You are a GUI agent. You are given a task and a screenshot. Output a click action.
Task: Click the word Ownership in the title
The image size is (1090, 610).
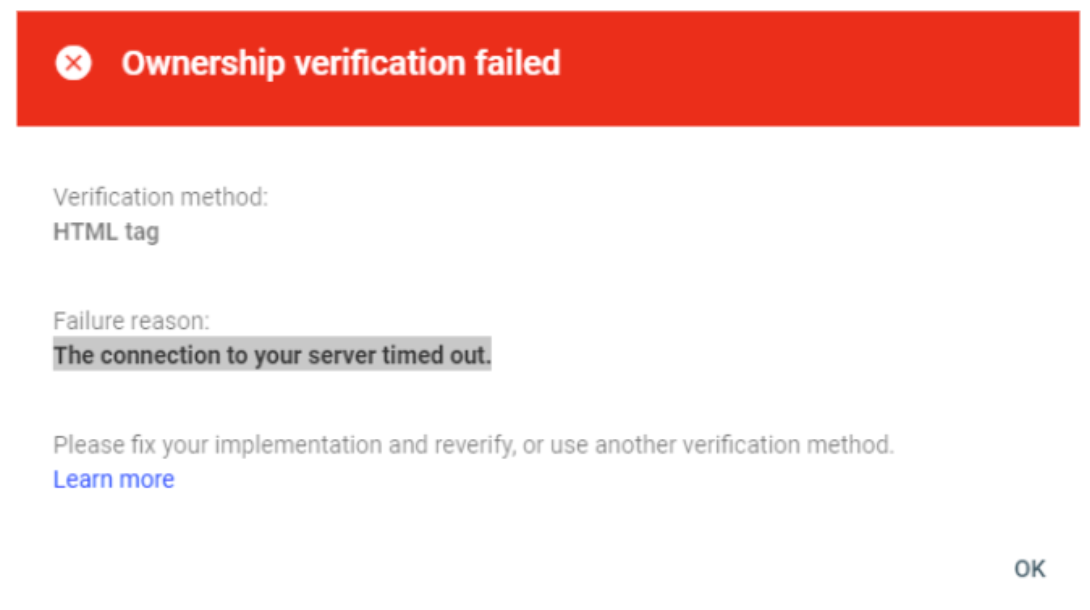tap(204, 63)
